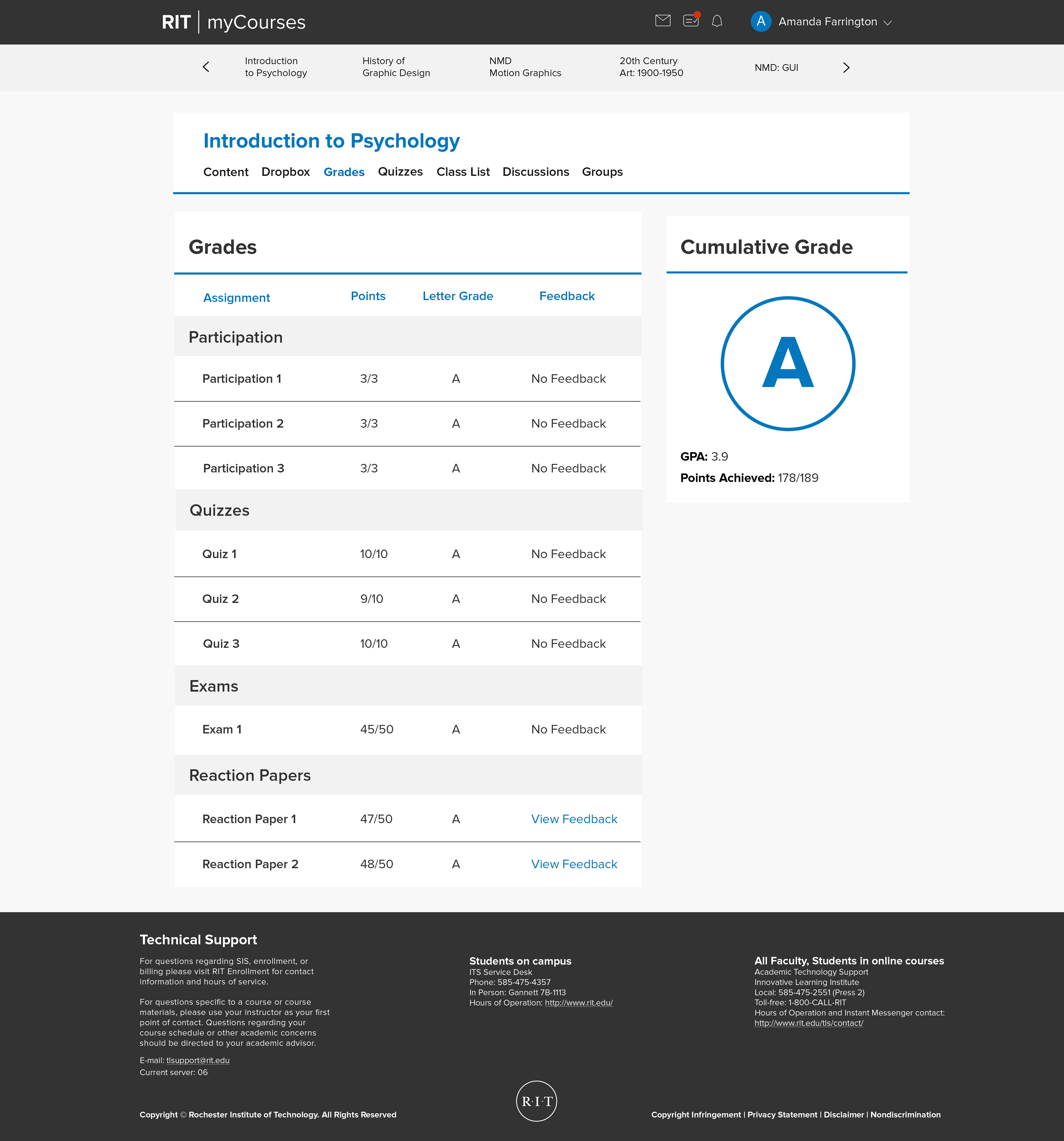Screen dimensions: 1064x1141
Task: Click the 48/50 points value
Action: pyautogui.click(x=376, y=864)
